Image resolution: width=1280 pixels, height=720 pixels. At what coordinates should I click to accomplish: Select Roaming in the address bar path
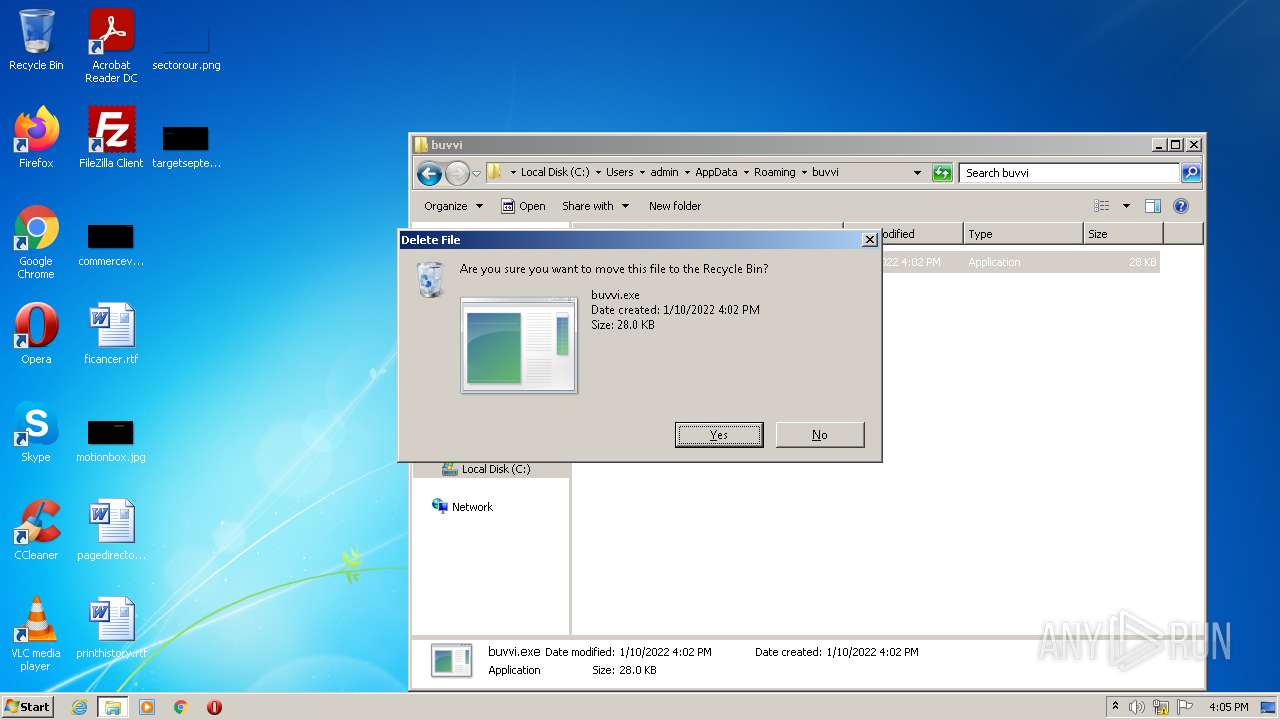tap(775, 172)
